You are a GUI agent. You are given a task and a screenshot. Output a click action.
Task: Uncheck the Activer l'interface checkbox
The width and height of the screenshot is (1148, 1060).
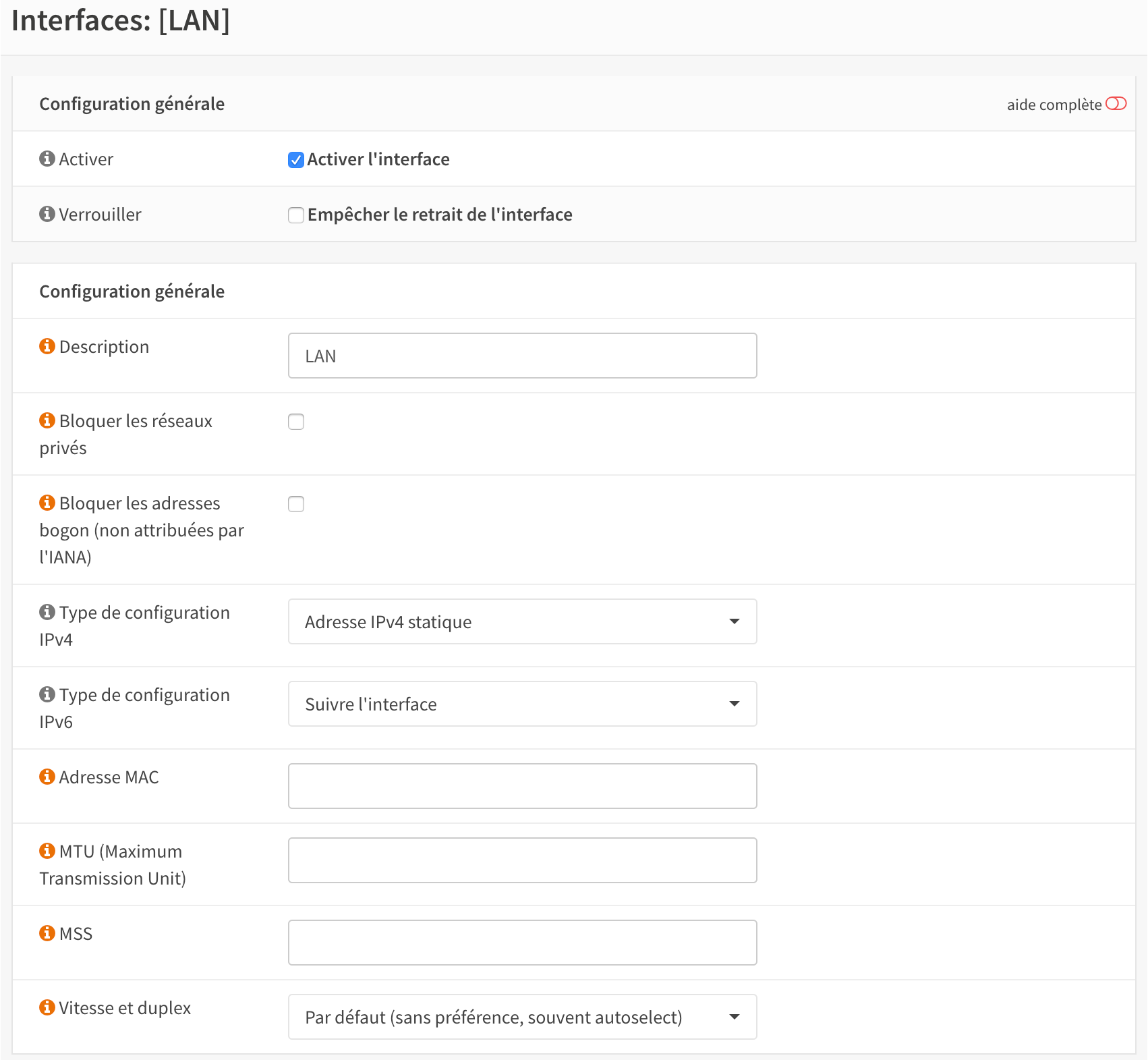click(296, 160)
